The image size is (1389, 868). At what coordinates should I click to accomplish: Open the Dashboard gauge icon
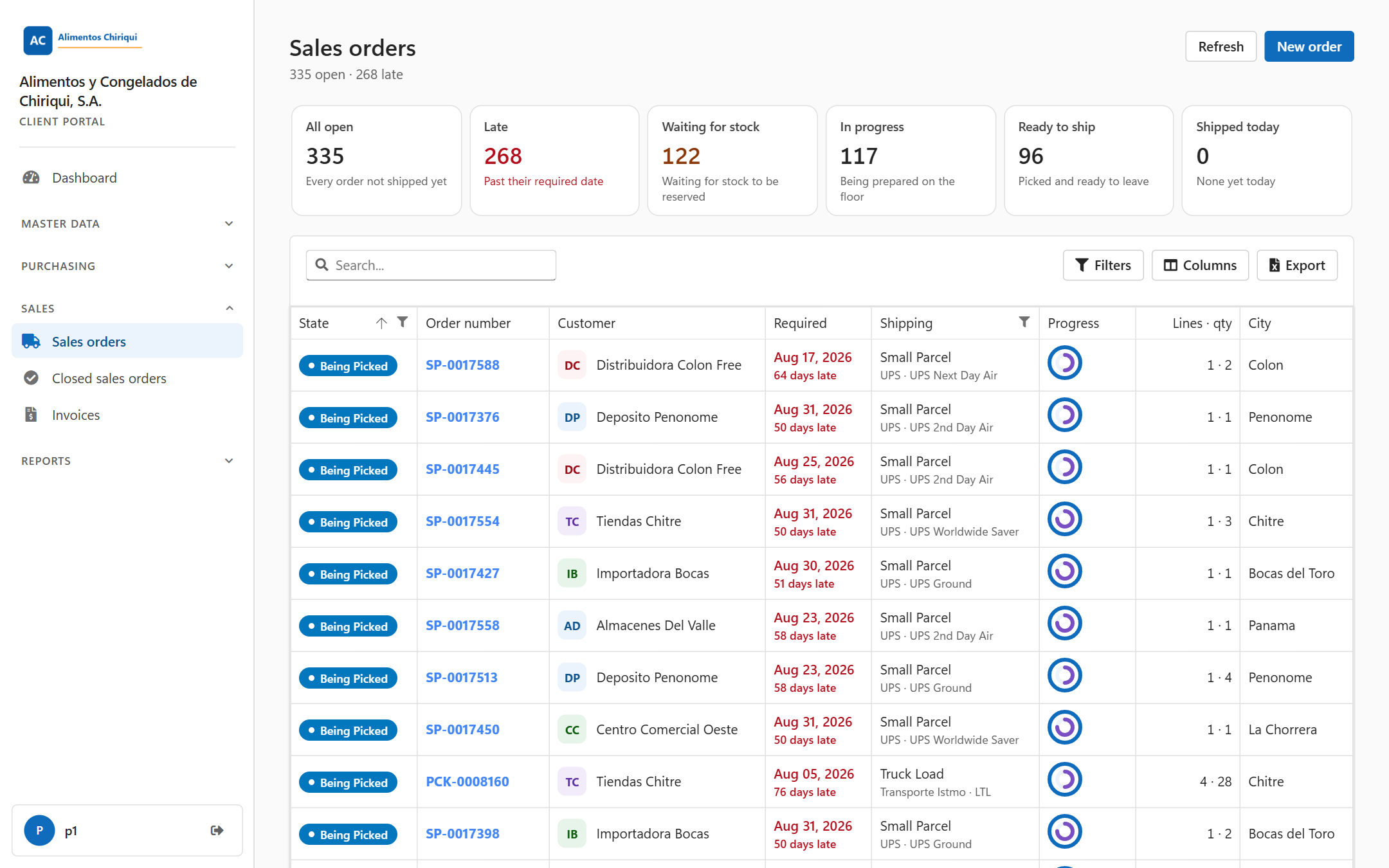click(31, 178)
